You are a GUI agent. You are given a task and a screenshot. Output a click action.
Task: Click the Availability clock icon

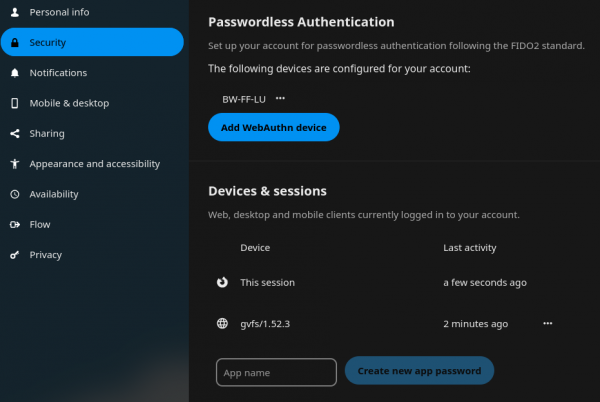(15, 194)
